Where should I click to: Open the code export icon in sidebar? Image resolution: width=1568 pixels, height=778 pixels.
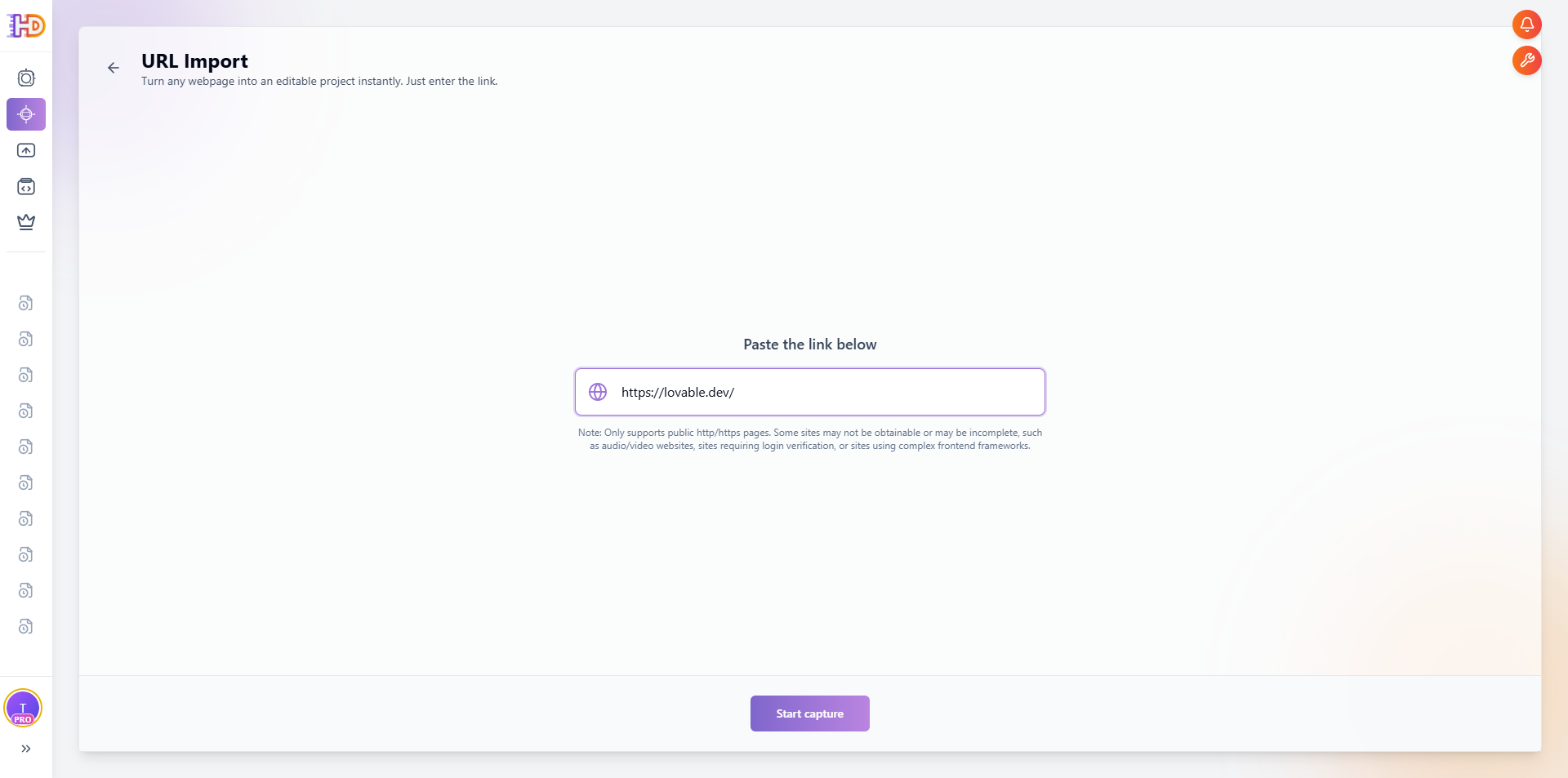click(x=26, y=186)
